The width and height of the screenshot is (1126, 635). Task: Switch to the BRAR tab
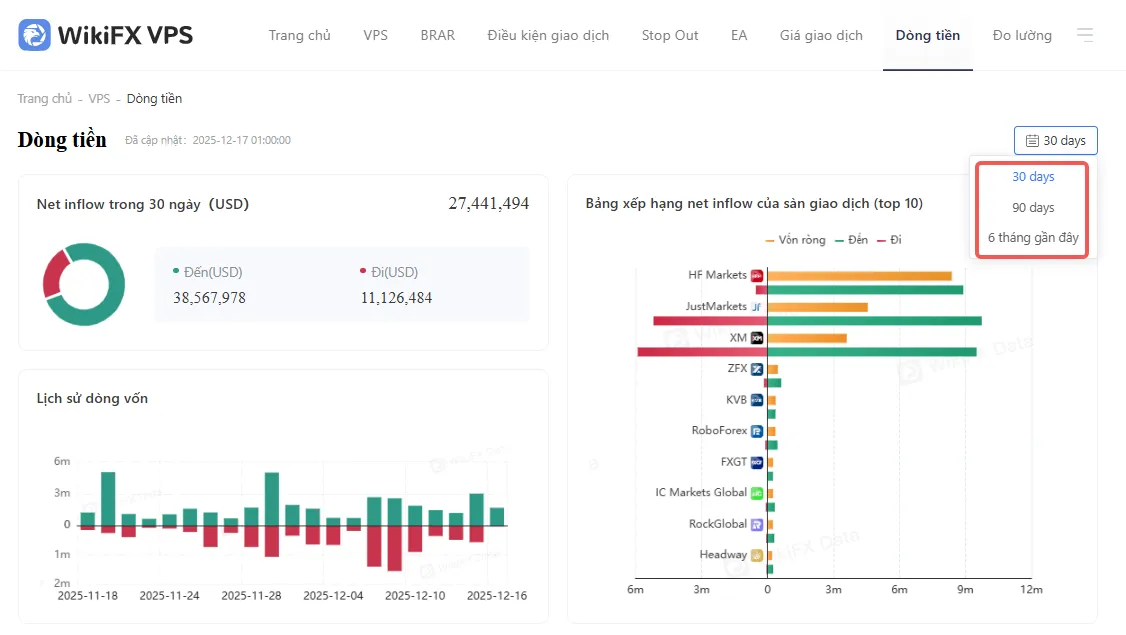click(x=437, y=35)
